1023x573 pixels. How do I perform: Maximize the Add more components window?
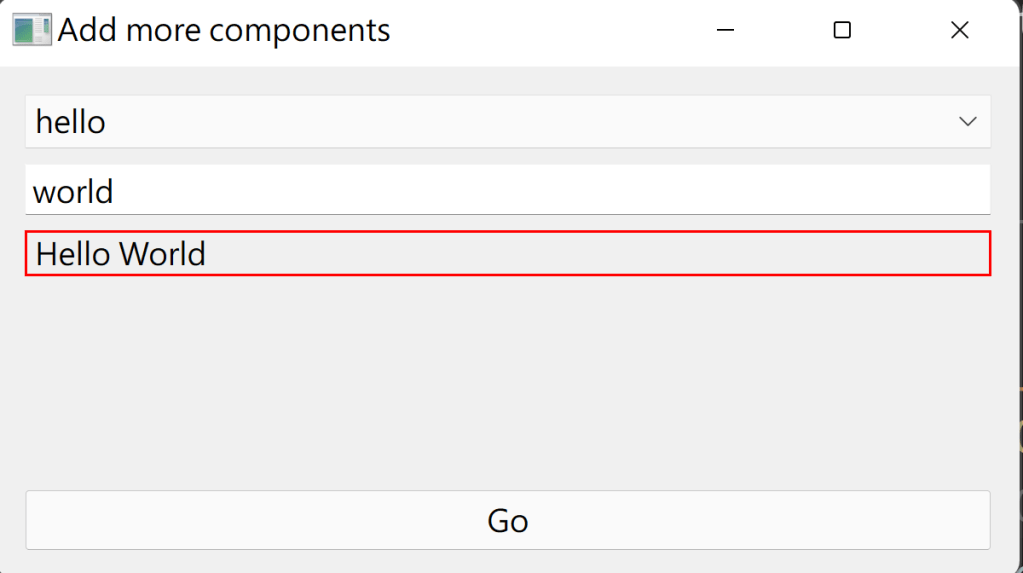pos(842,31)
